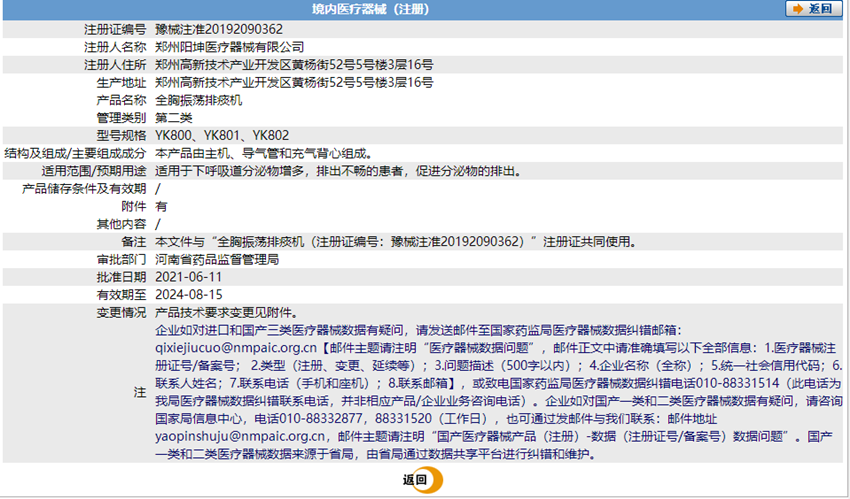Click the 型号规格 field label

click(x=121, y=135)
